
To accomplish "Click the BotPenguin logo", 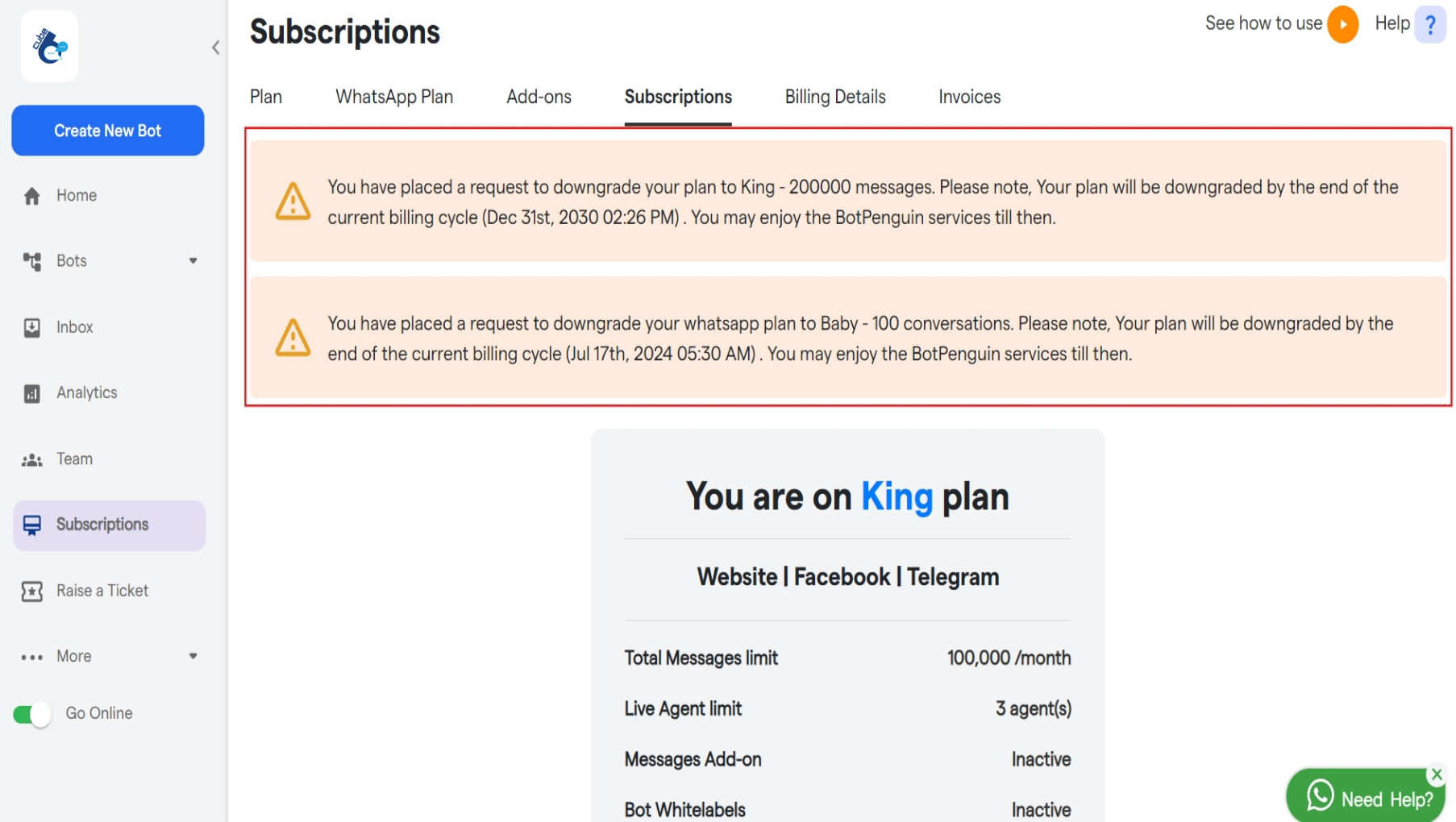I will 49,46.
